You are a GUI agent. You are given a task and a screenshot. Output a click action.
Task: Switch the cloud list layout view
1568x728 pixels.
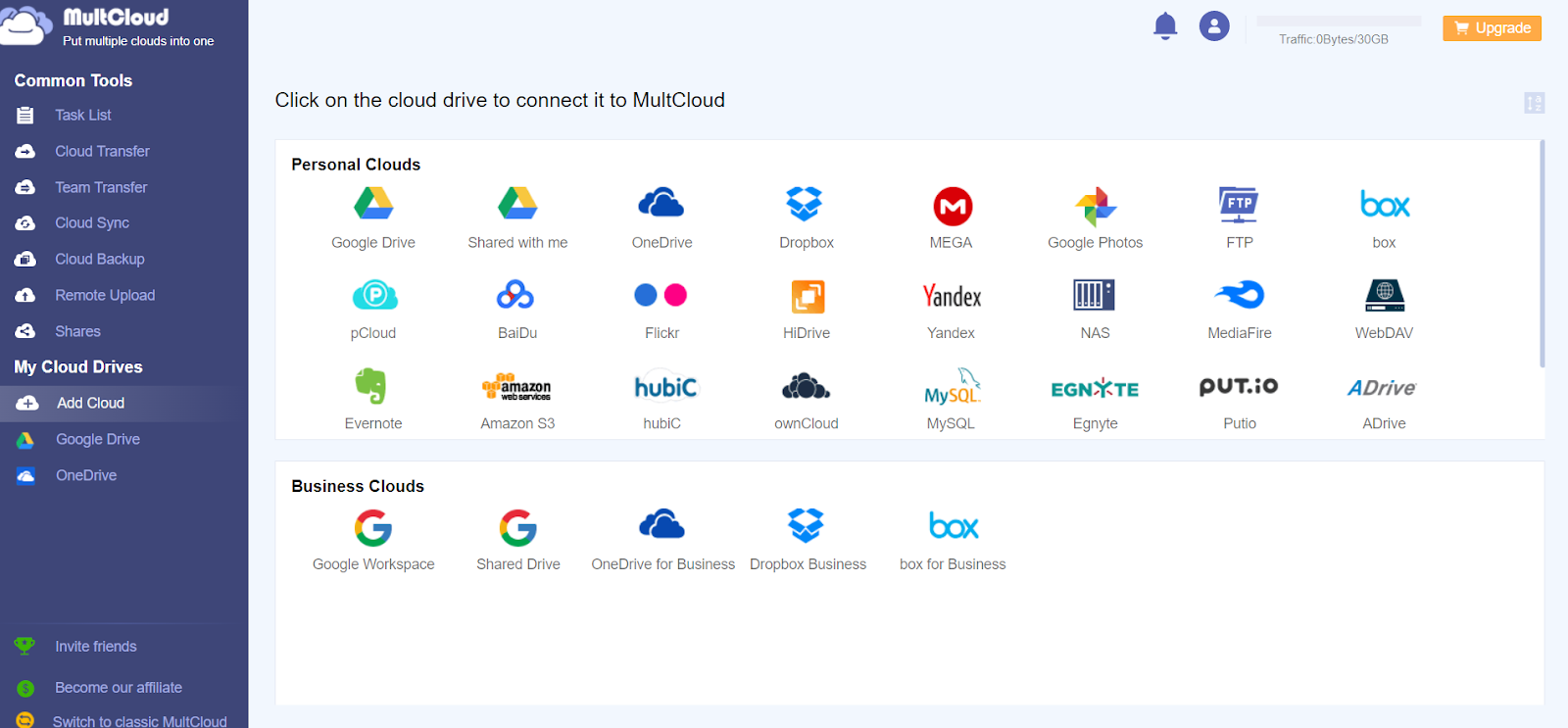1535,103
